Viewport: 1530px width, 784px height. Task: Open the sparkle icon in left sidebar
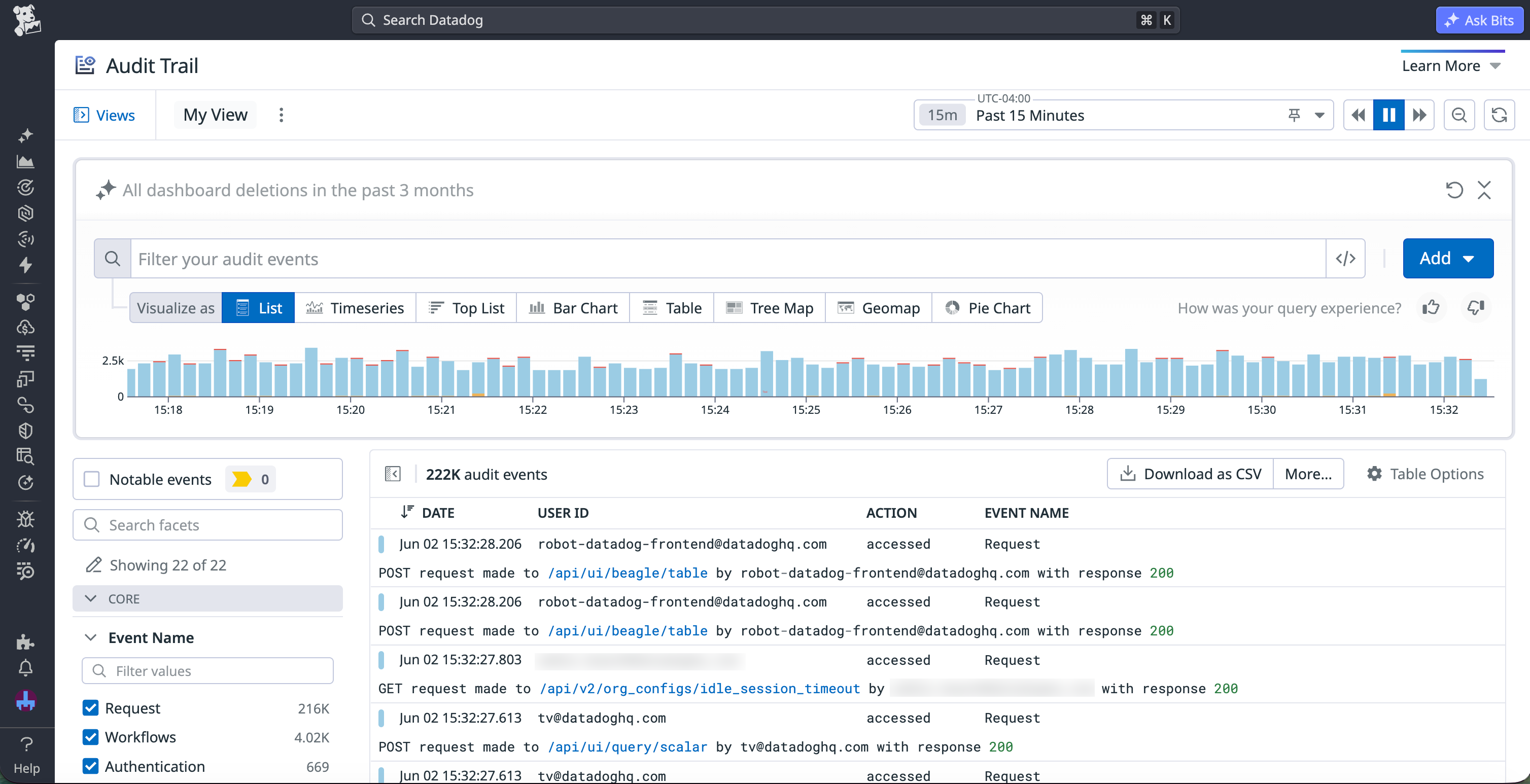tap(25, 135)
